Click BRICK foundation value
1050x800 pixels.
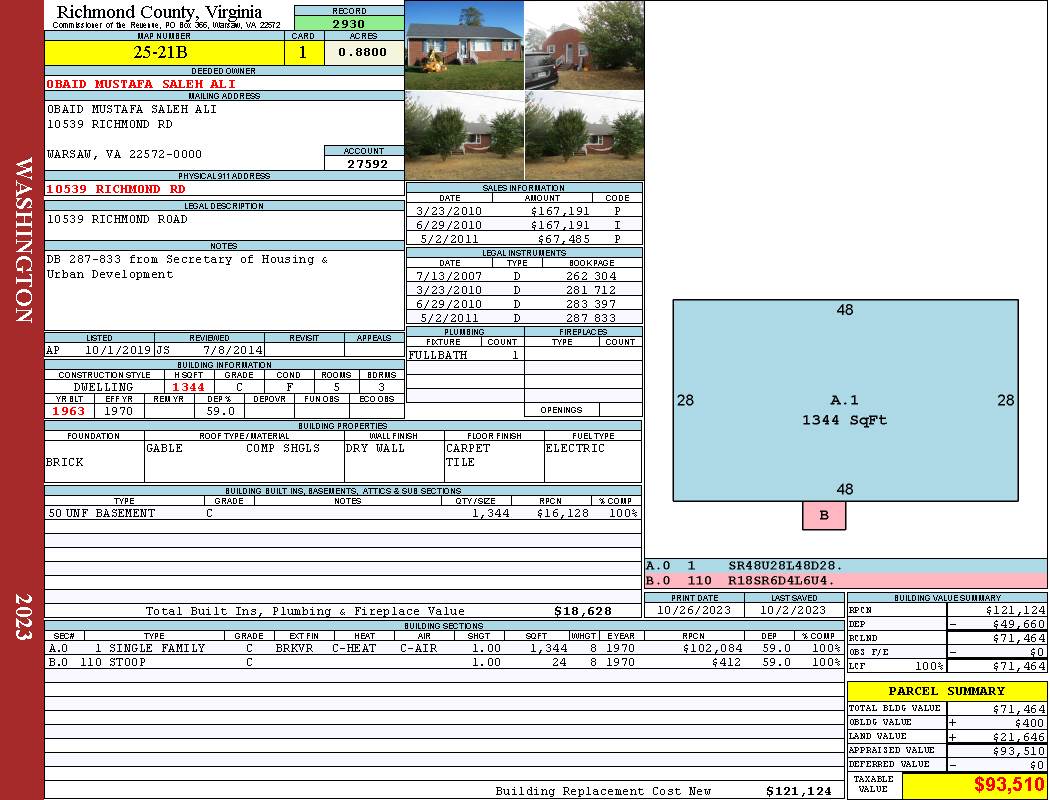(x=65, y=462)
